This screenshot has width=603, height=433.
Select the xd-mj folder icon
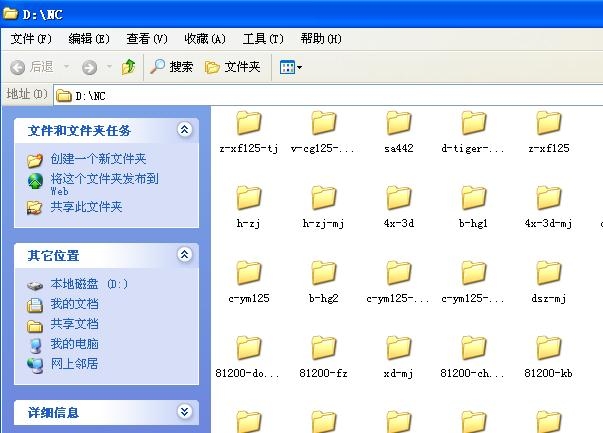pos(399,348)
